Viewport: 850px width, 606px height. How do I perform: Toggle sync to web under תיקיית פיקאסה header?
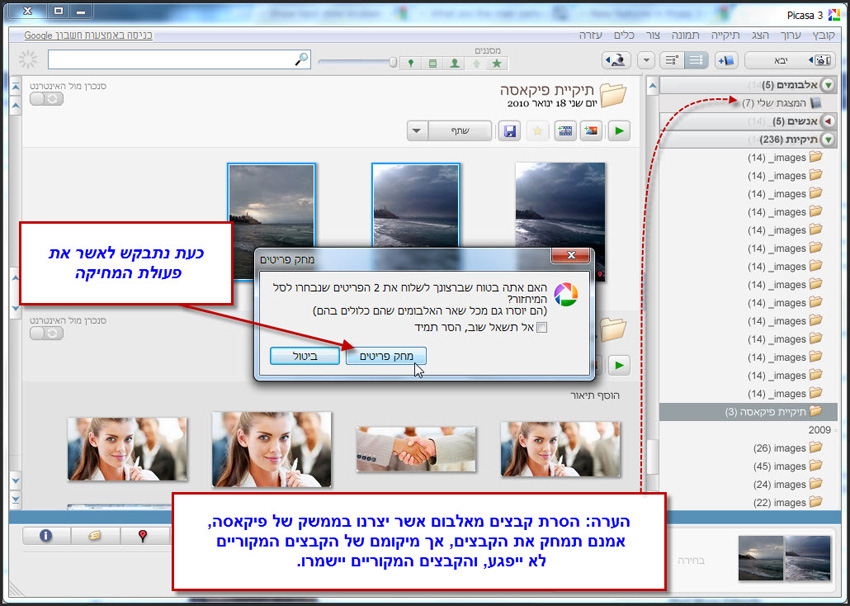(47, 99)
